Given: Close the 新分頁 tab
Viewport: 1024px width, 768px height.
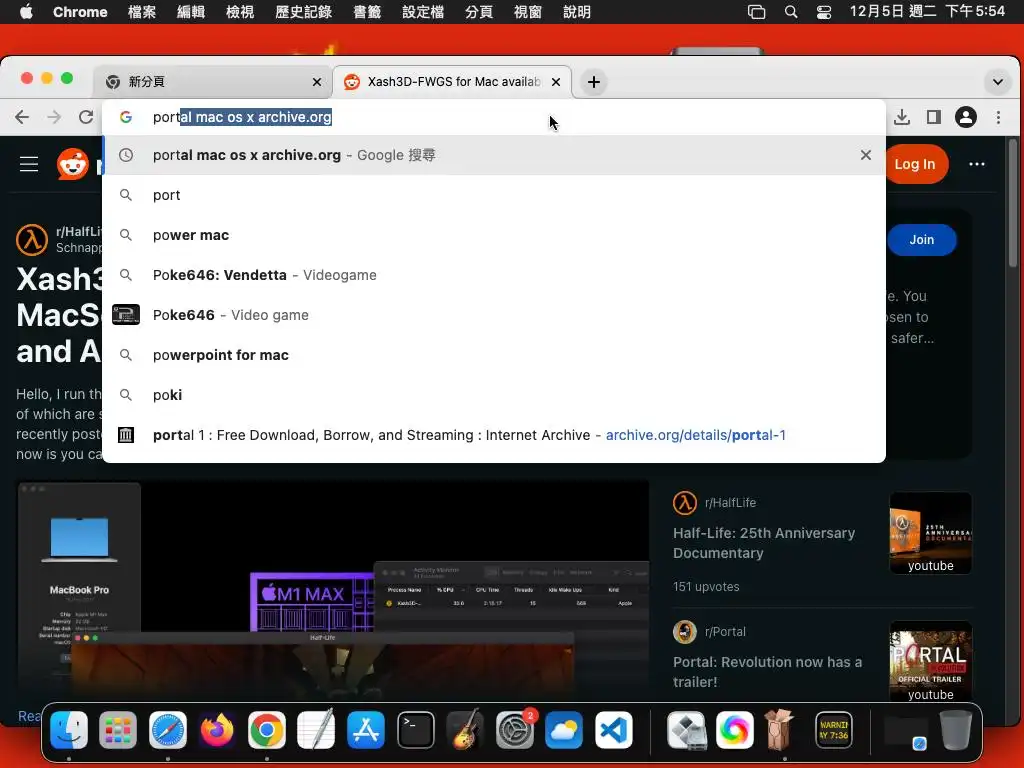Looking at the screenshot, I should point(317,82).
